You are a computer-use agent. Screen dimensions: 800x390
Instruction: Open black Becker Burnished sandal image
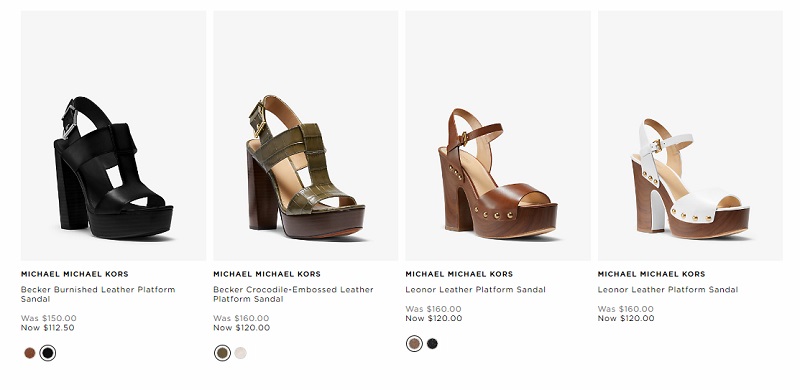[x=113, y=135]
